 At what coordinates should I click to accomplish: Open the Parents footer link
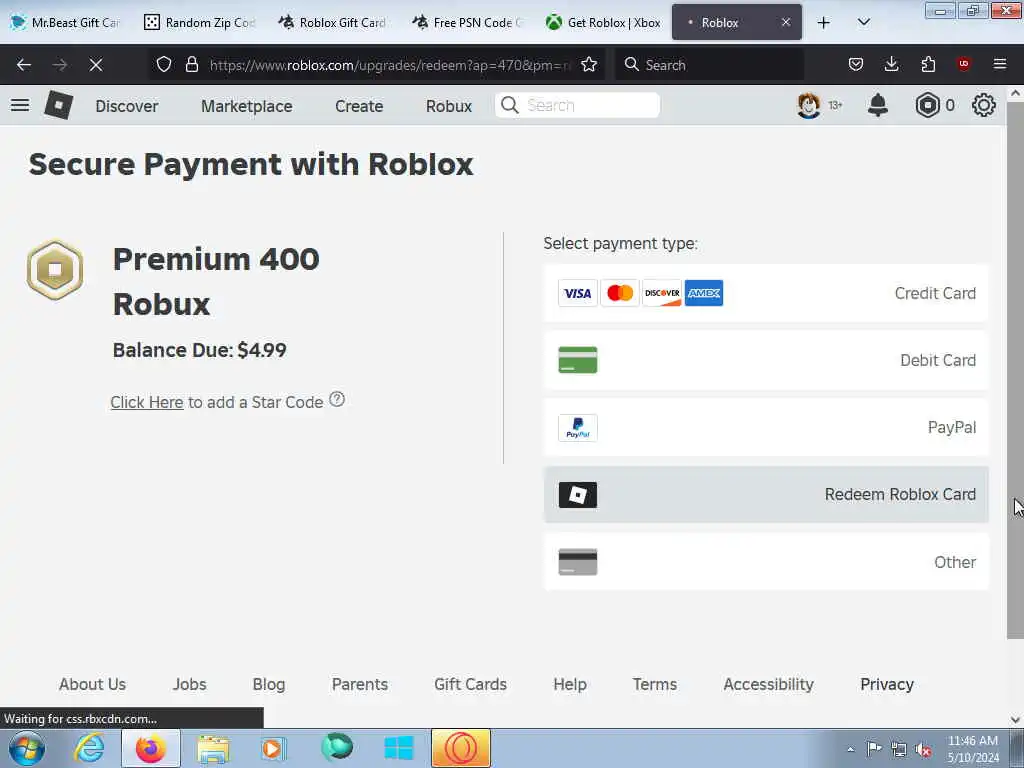pyautogui.click(x=360, y=684)
